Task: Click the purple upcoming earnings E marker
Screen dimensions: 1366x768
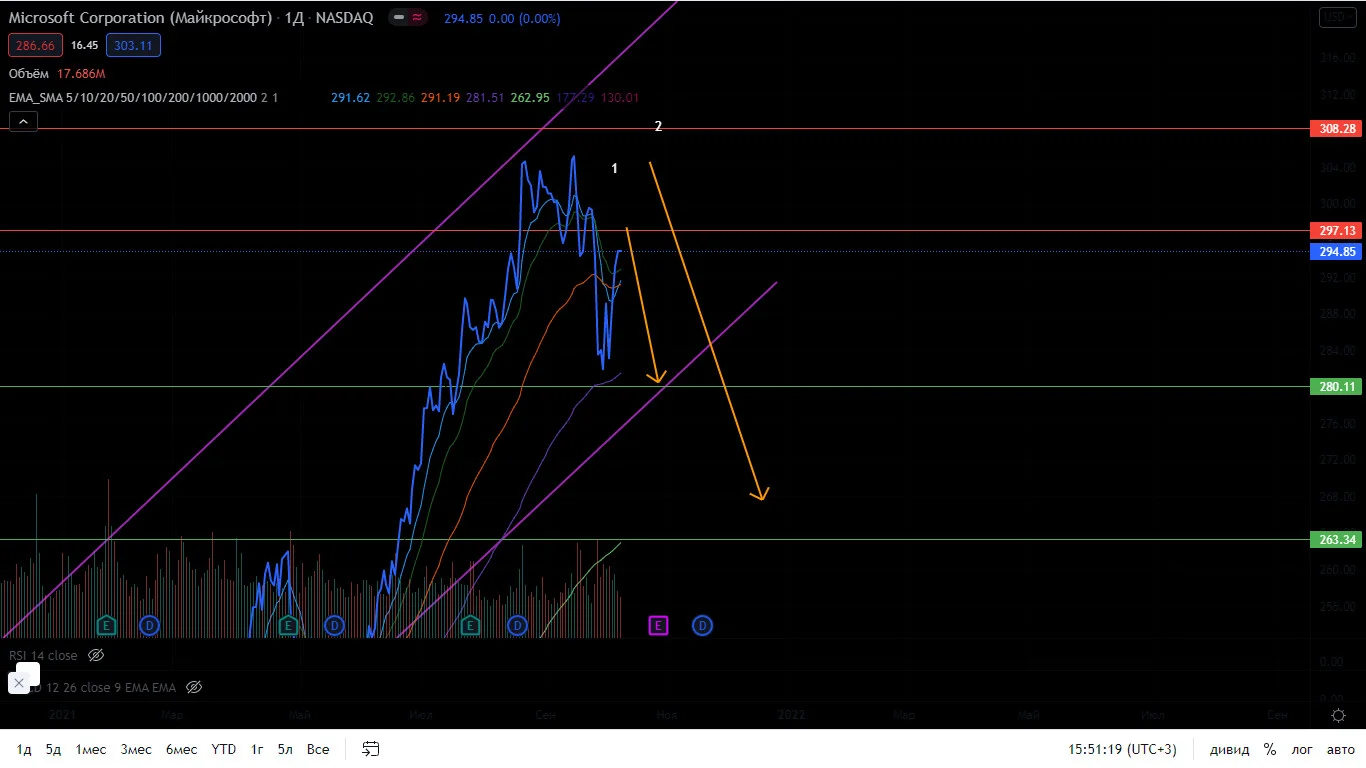Action: tap(658, 626)
